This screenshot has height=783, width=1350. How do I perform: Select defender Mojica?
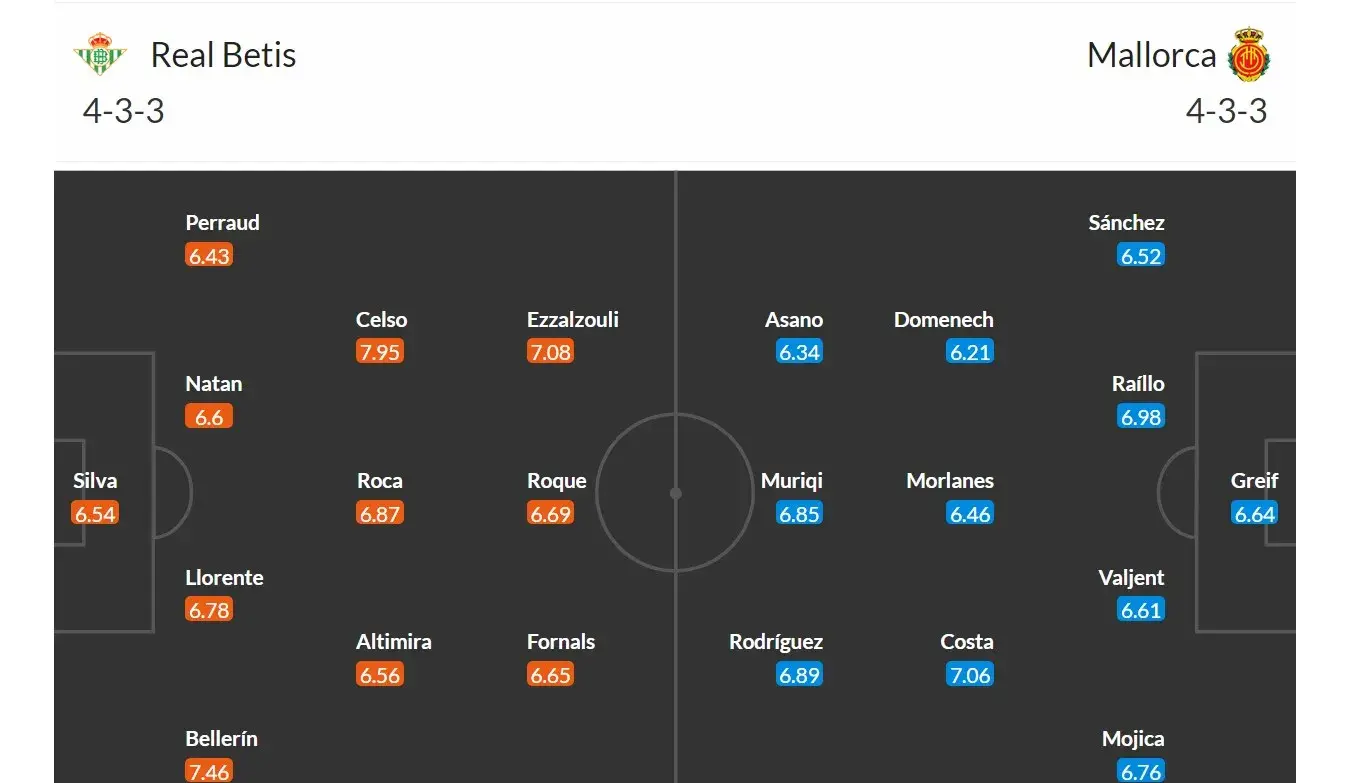(1133, 739)
